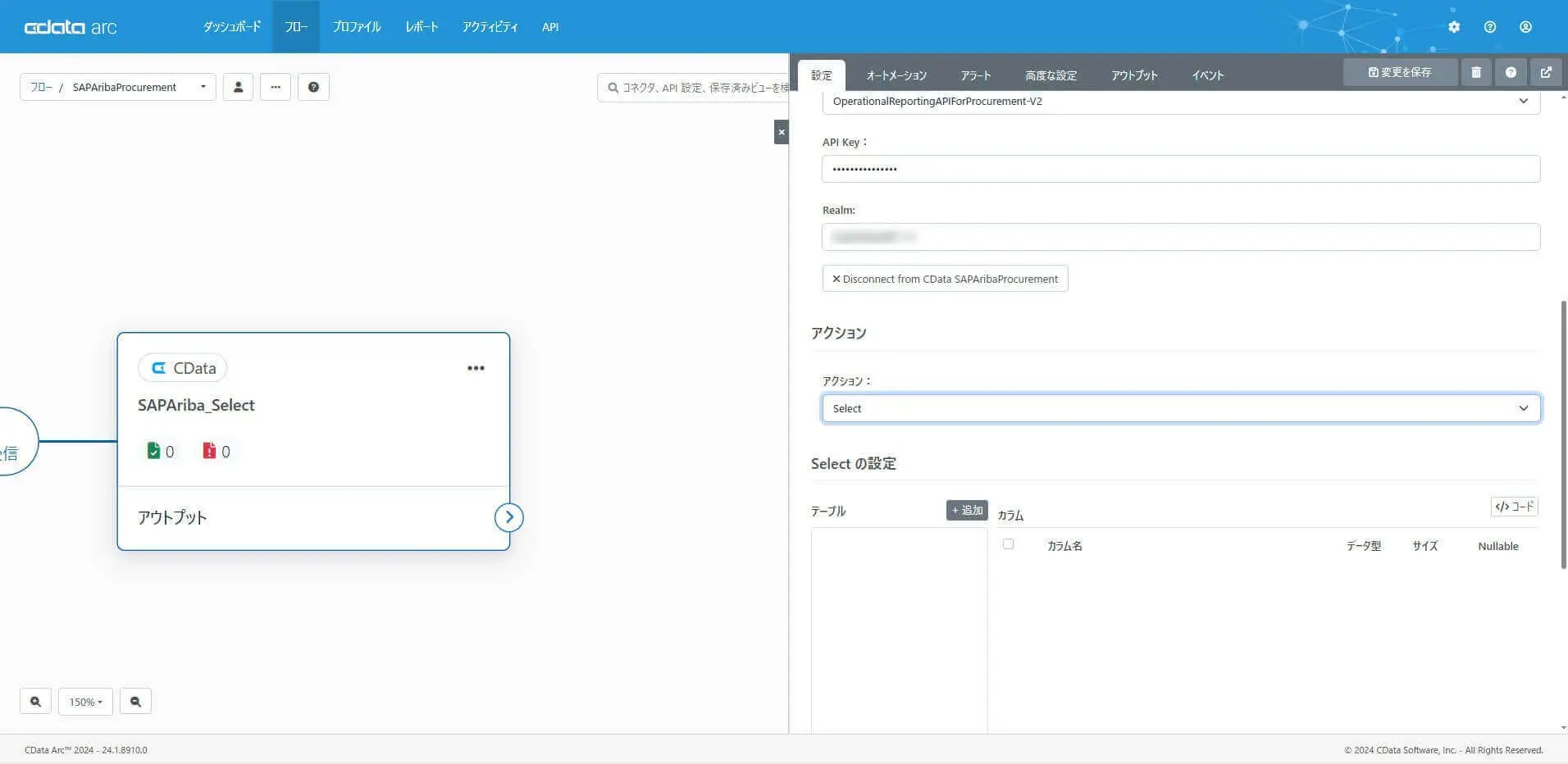Open the help question mark in header
The width and height of the screenshot is (1568, 764).
1490,27
